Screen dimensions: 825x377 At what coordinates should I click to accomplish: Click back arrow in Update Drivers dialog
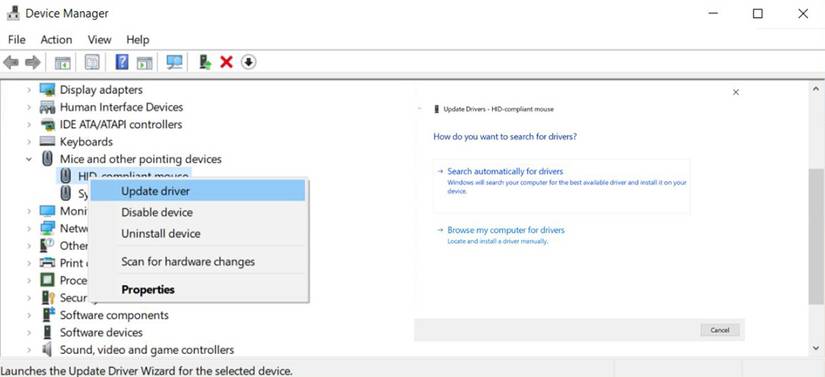pyautogui.click(x=420, y=109)
